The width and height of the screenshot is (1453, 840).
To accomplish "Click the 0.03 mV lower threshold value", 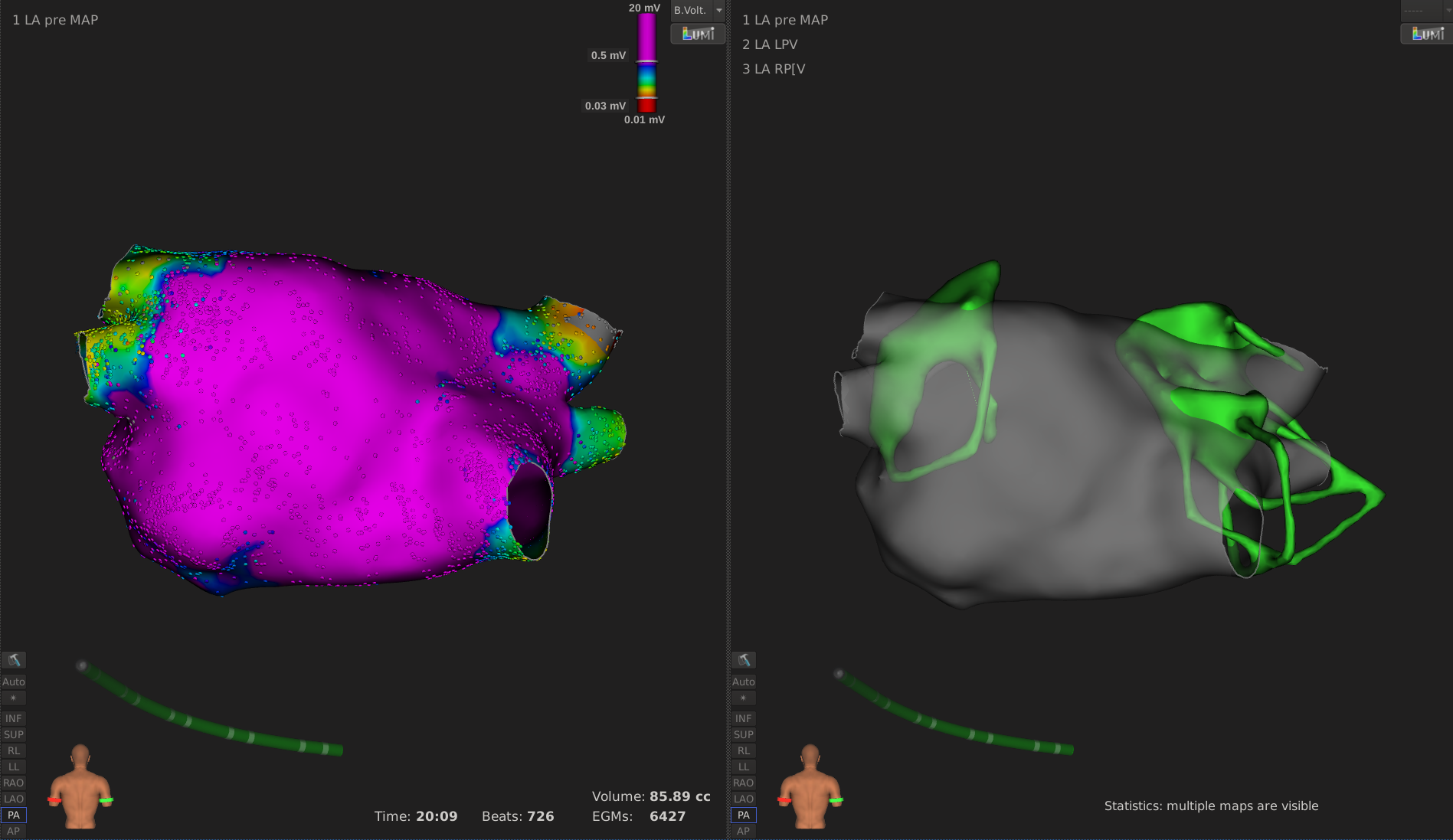I will pos(605,106).
